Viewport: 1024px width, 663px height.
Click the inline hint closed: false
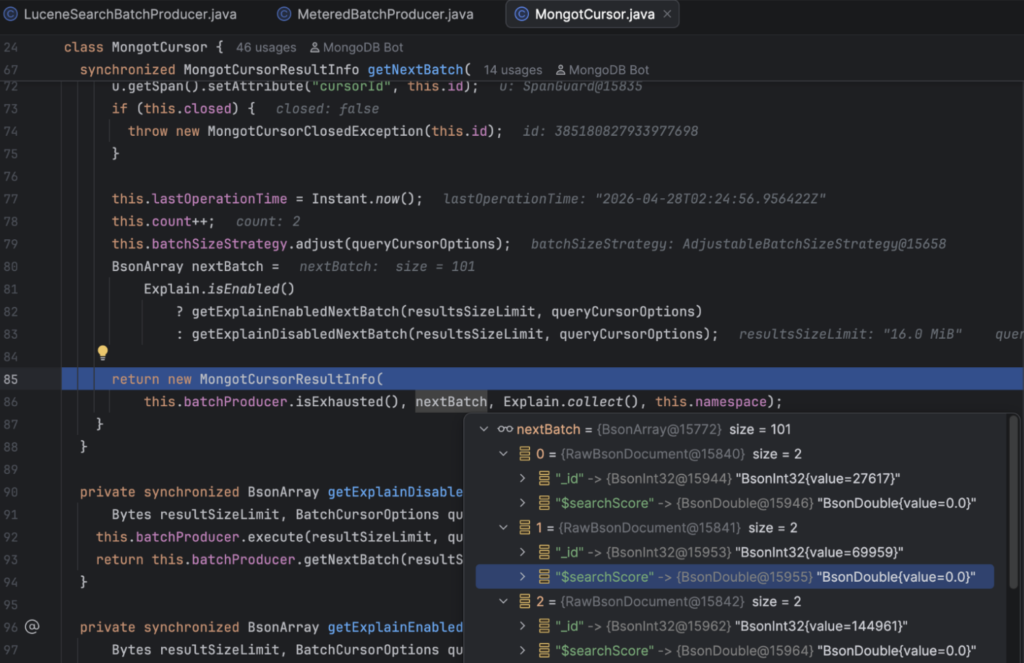coord(327,108)
